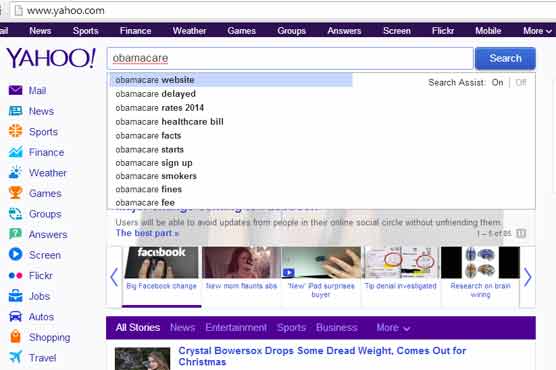Click Crystal Bowersox story photo
556x370 pixels.
142,359
